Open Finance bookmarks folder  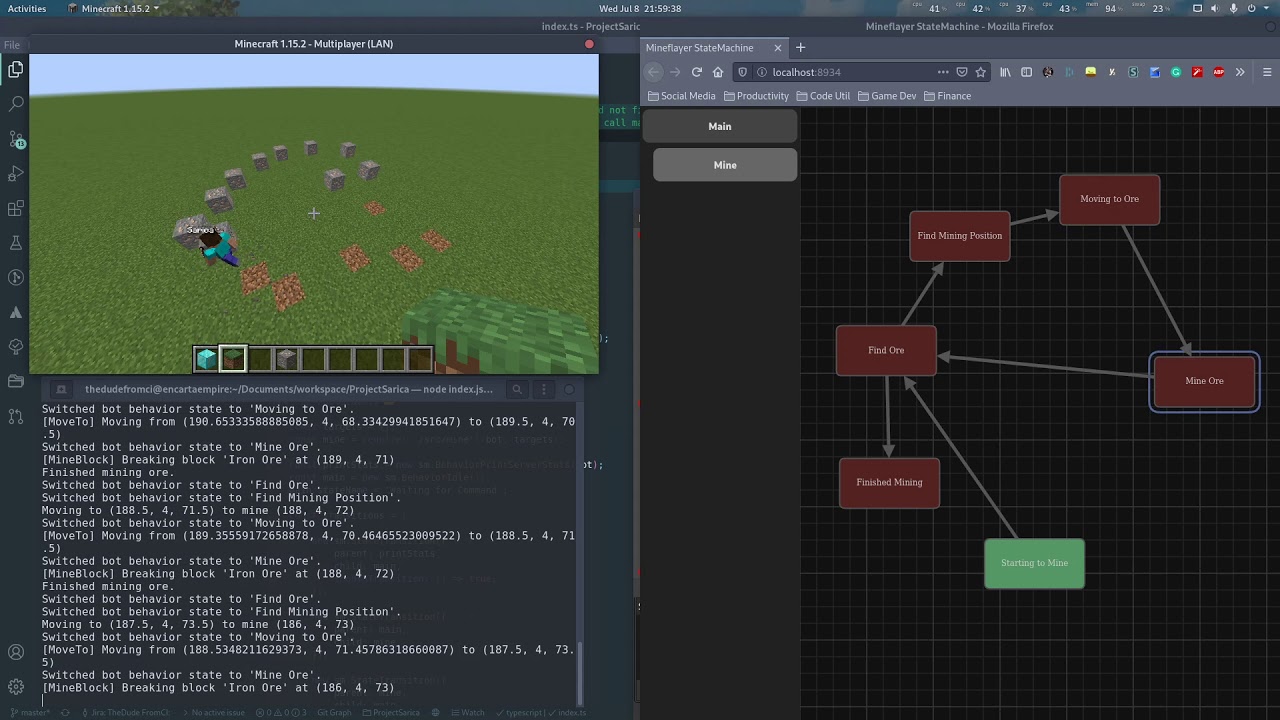pos(948,96)
